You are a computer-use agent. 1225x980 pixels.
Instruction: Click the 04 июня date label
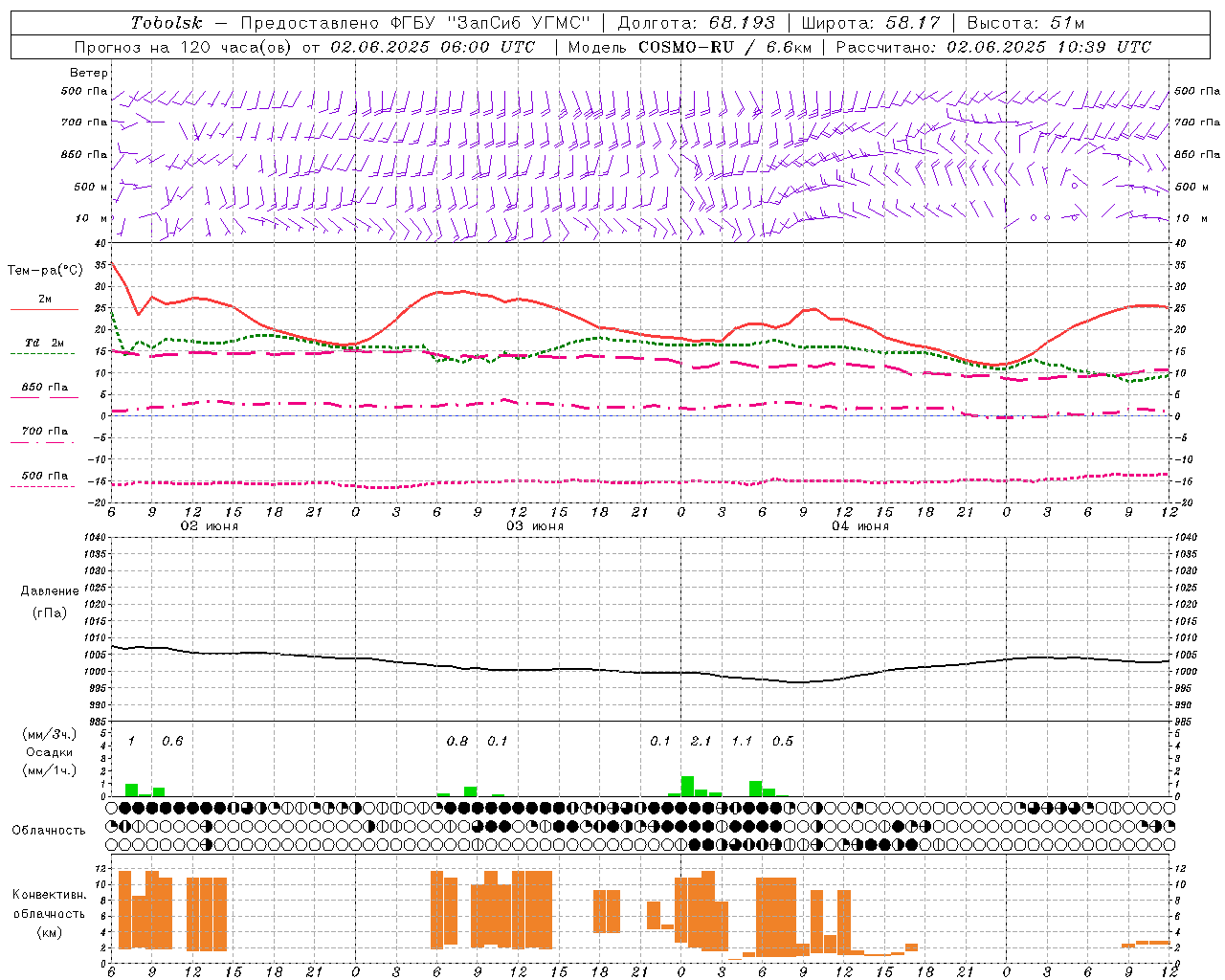[x=860, y=526]
